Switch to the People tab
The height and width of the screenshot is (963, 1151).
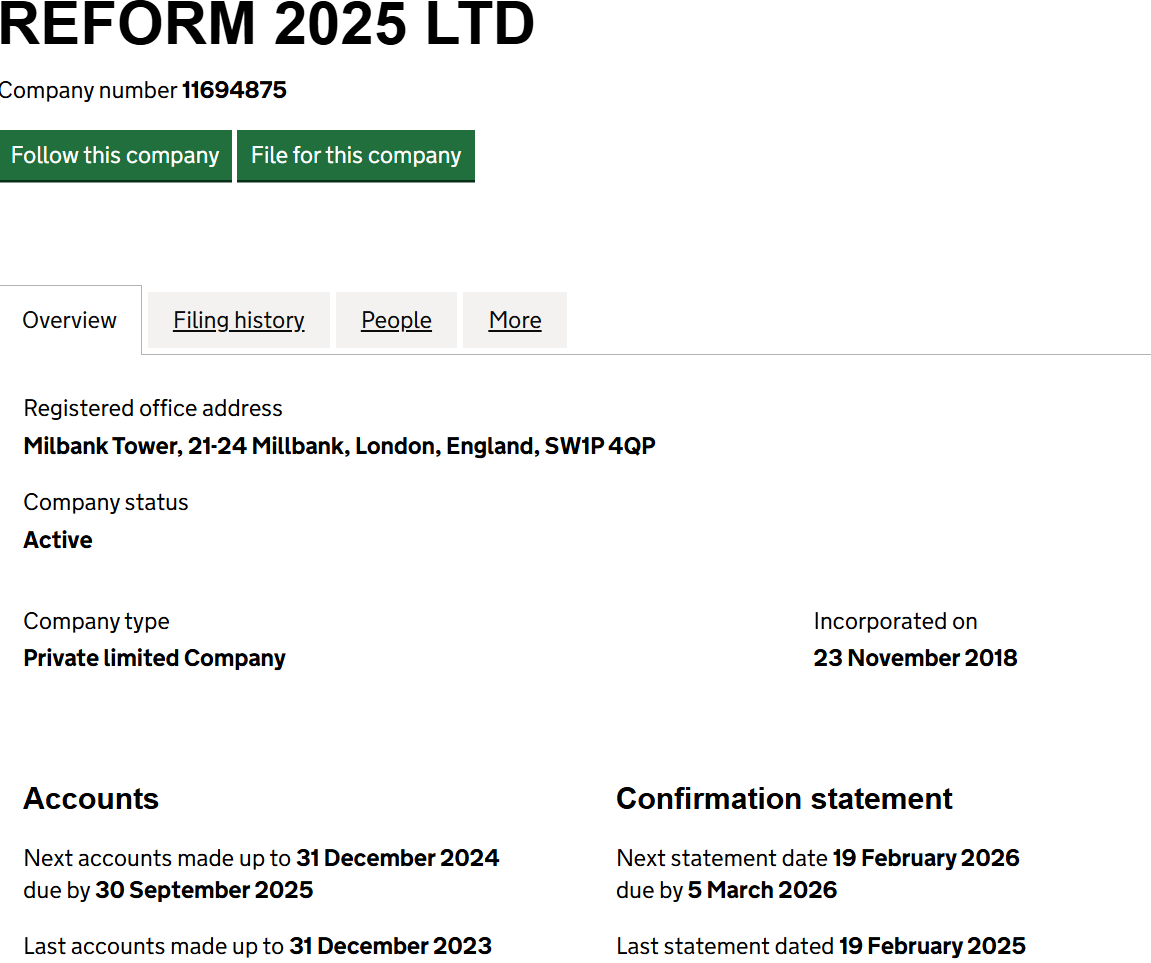pos(396,320)
